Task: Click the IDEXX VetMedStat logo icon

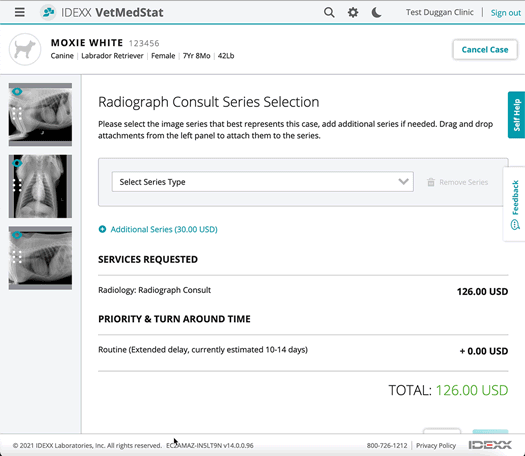Action: coord(48,12)
